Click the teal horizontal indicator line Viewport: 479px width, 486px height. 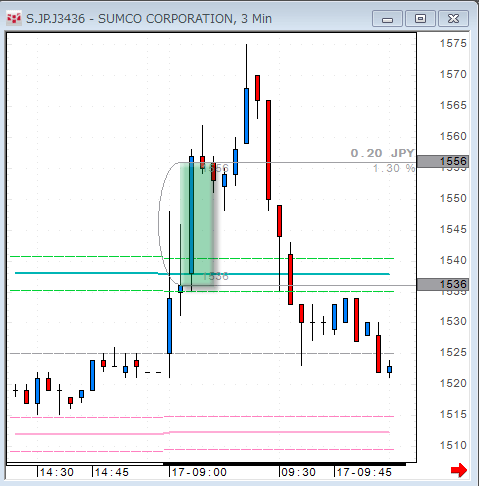tap(202, 274)
